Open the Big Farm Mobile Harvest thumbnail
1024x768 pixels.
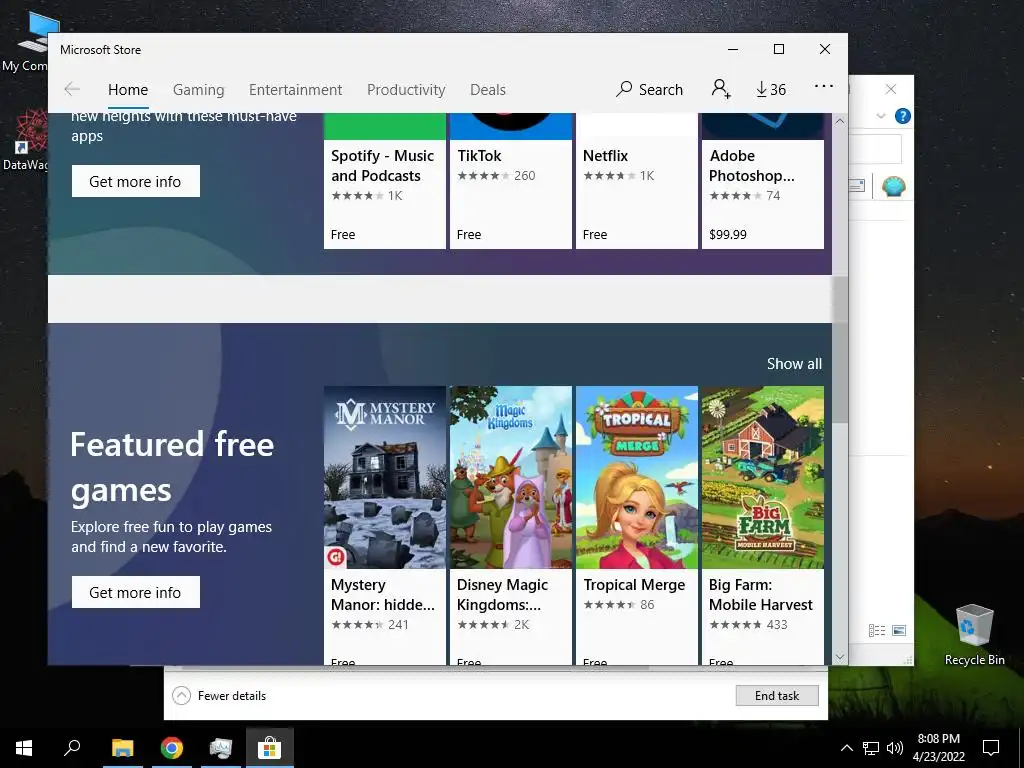pyautogui.click(x=763, y=477)
